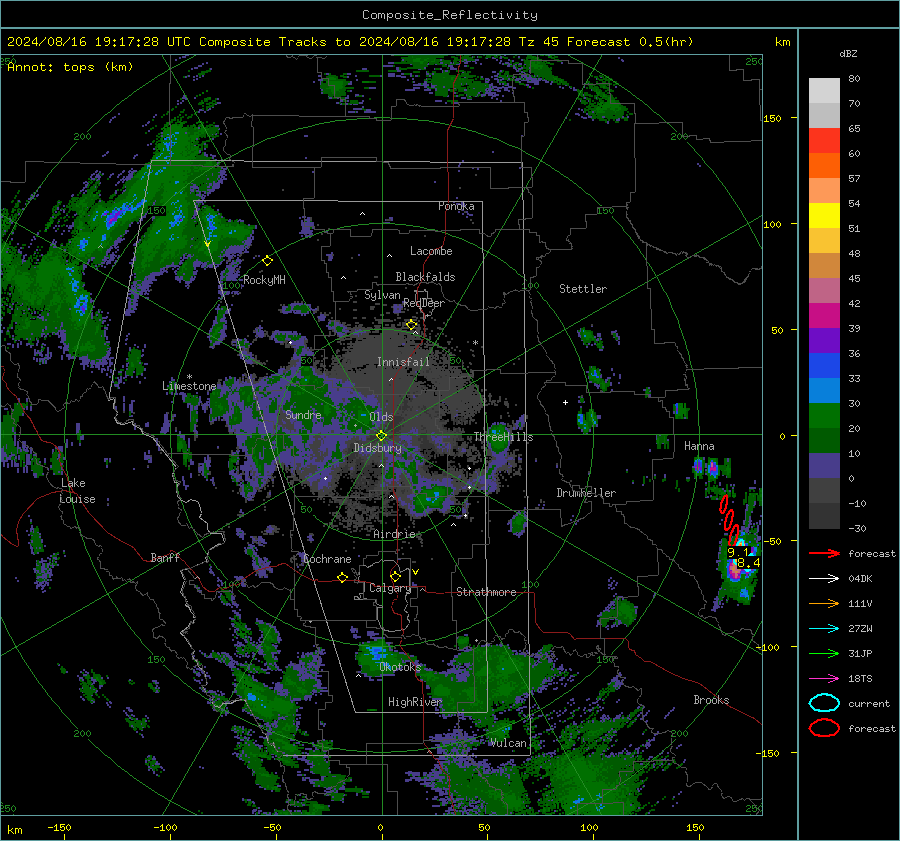
Task: Click the Limestone label
Action: point(189,386)
